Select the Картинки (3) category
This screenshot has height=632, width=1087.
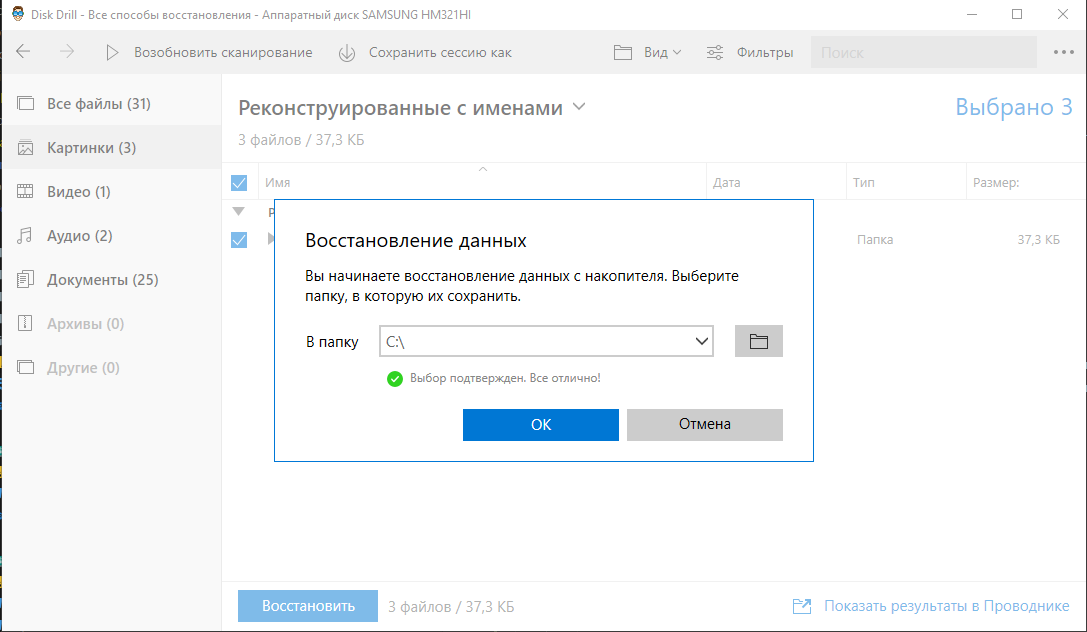point(91,148)
